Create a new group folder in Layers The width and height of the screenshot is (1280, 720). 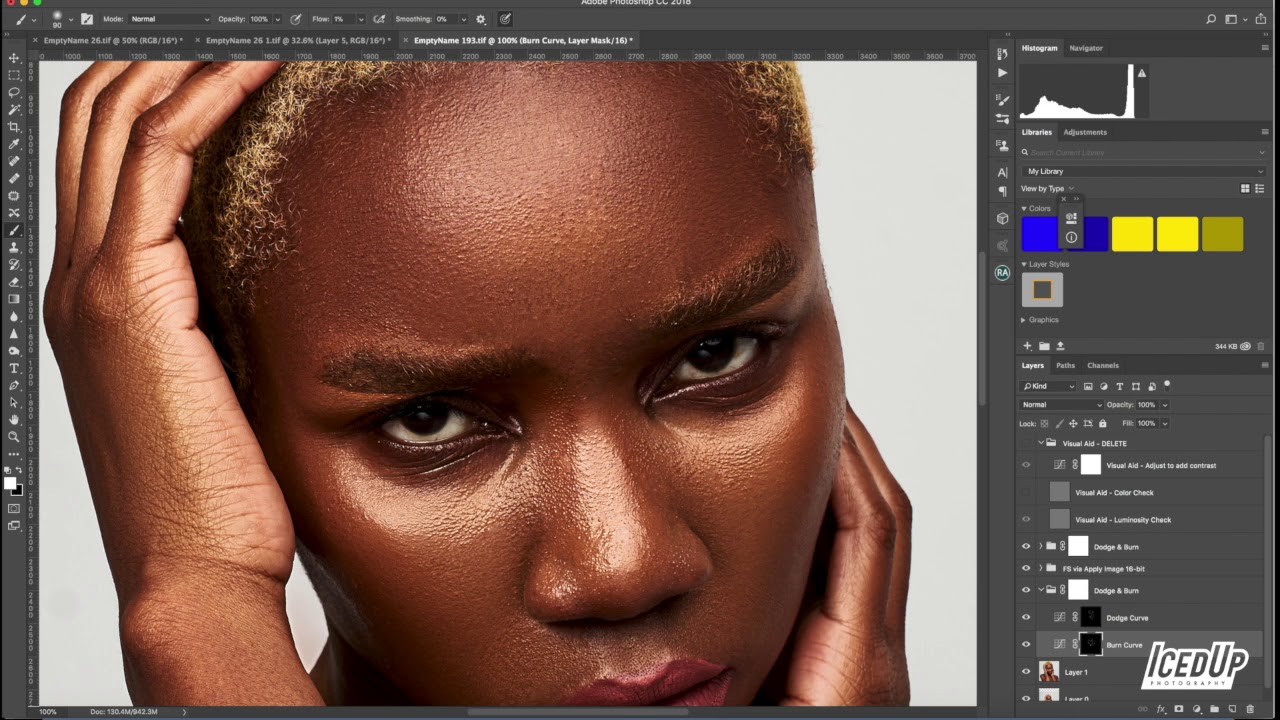[1214, 709]
